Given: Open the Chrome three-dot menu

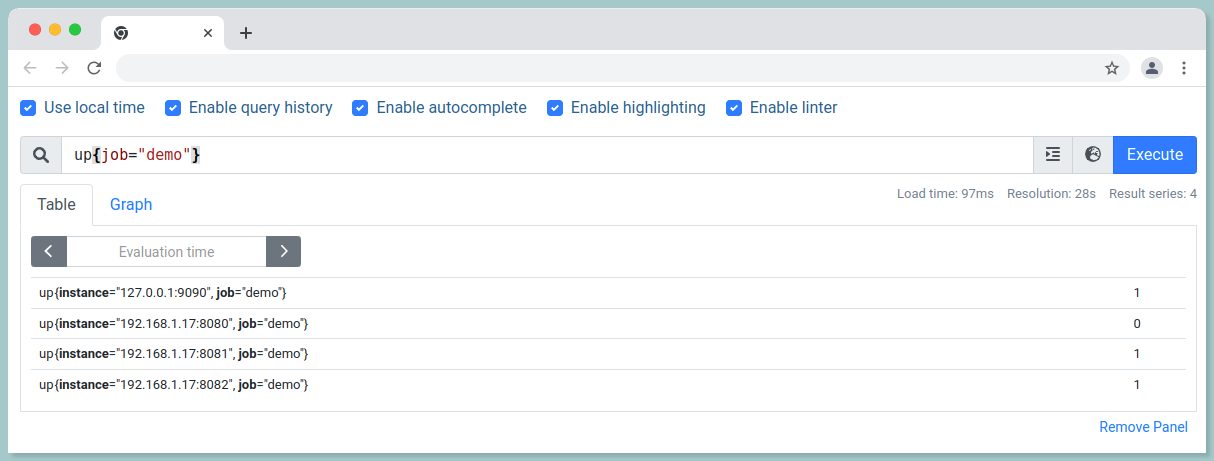Looking at the screenshot, I should (1184, 68).
